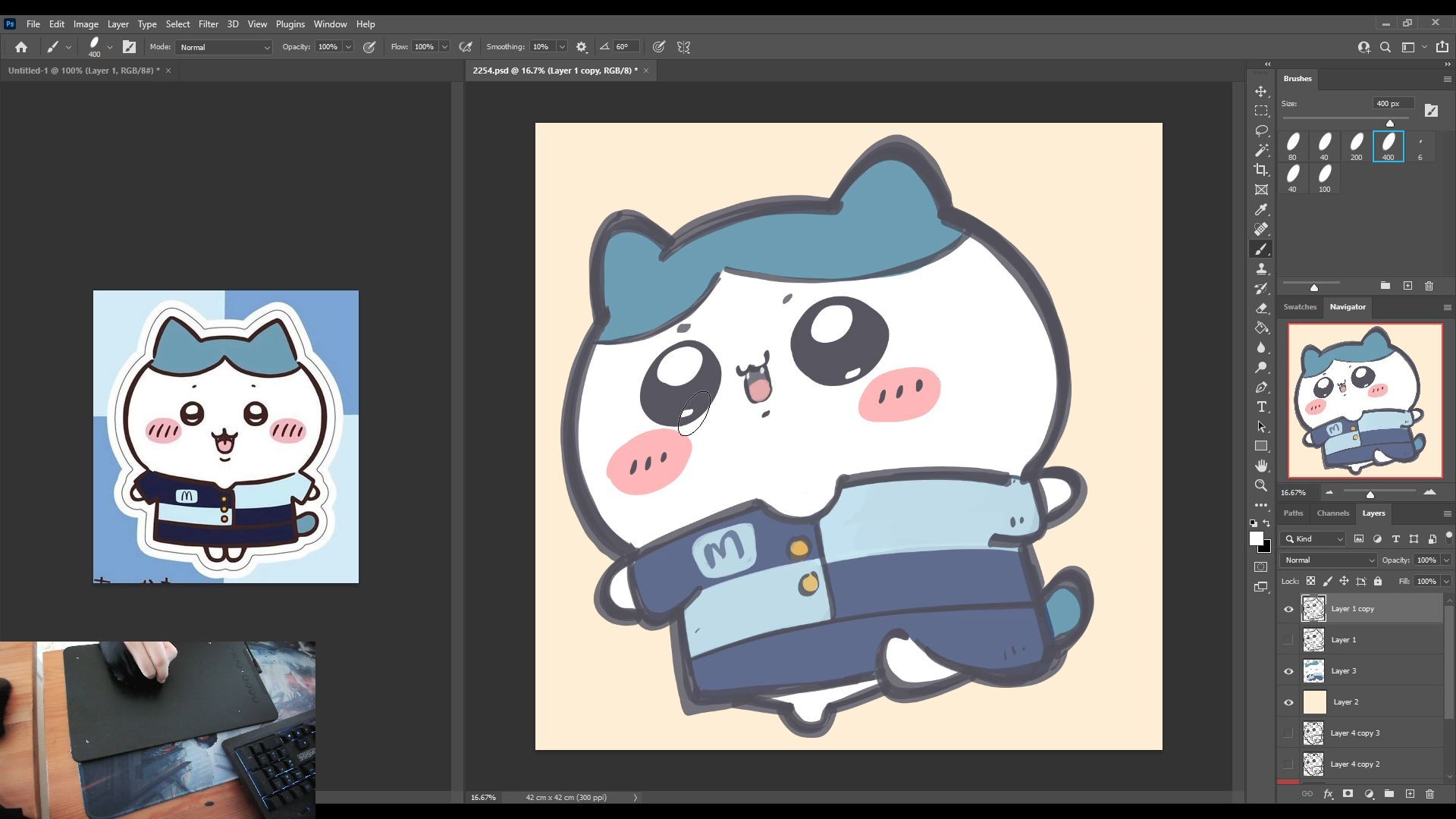The image size is (1456, 819).
Task: Select the Pen tool
Action: tap(1261, 387)
